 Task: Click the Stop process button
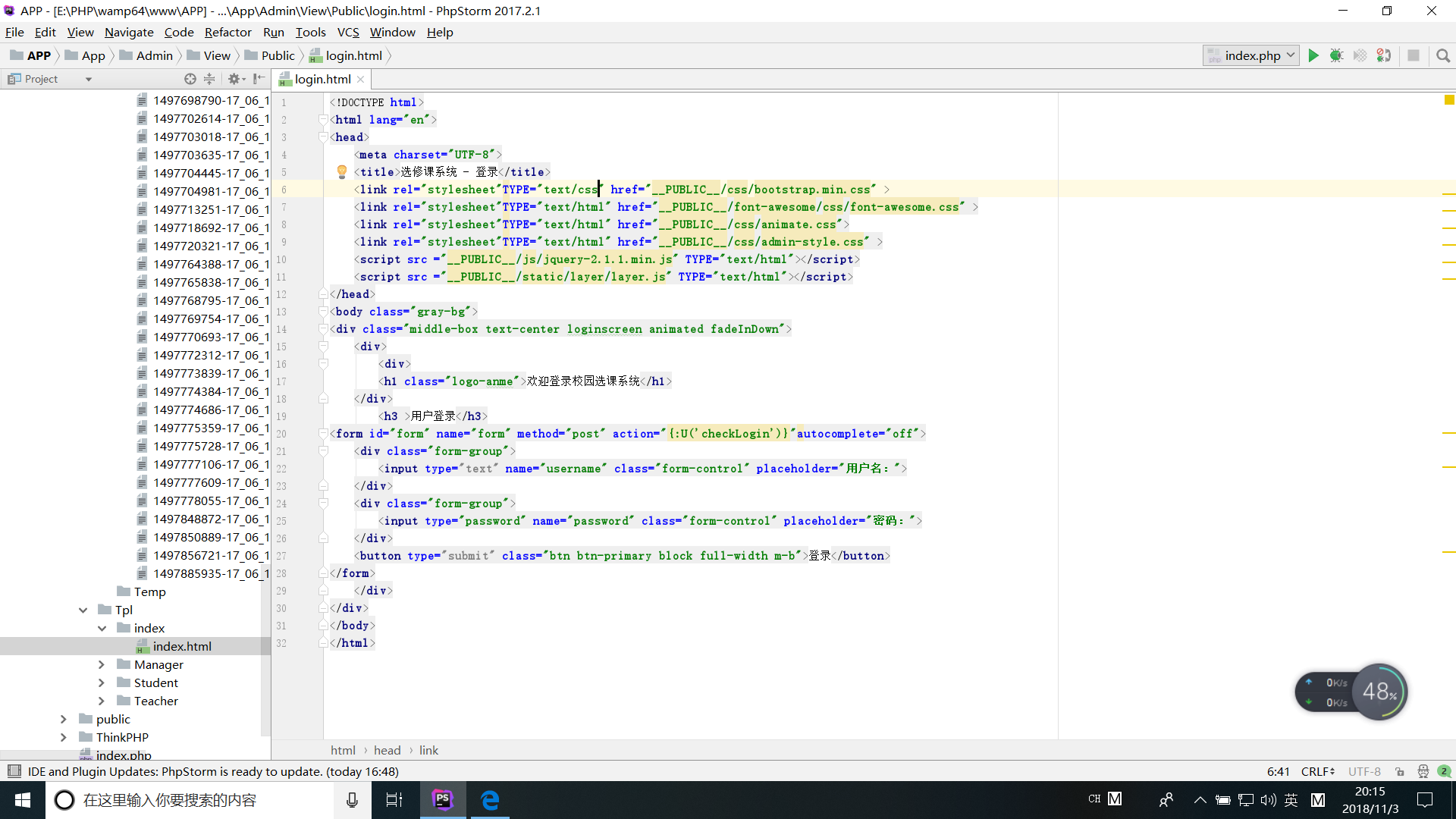pyautogui.click(x=1414, y=55)
